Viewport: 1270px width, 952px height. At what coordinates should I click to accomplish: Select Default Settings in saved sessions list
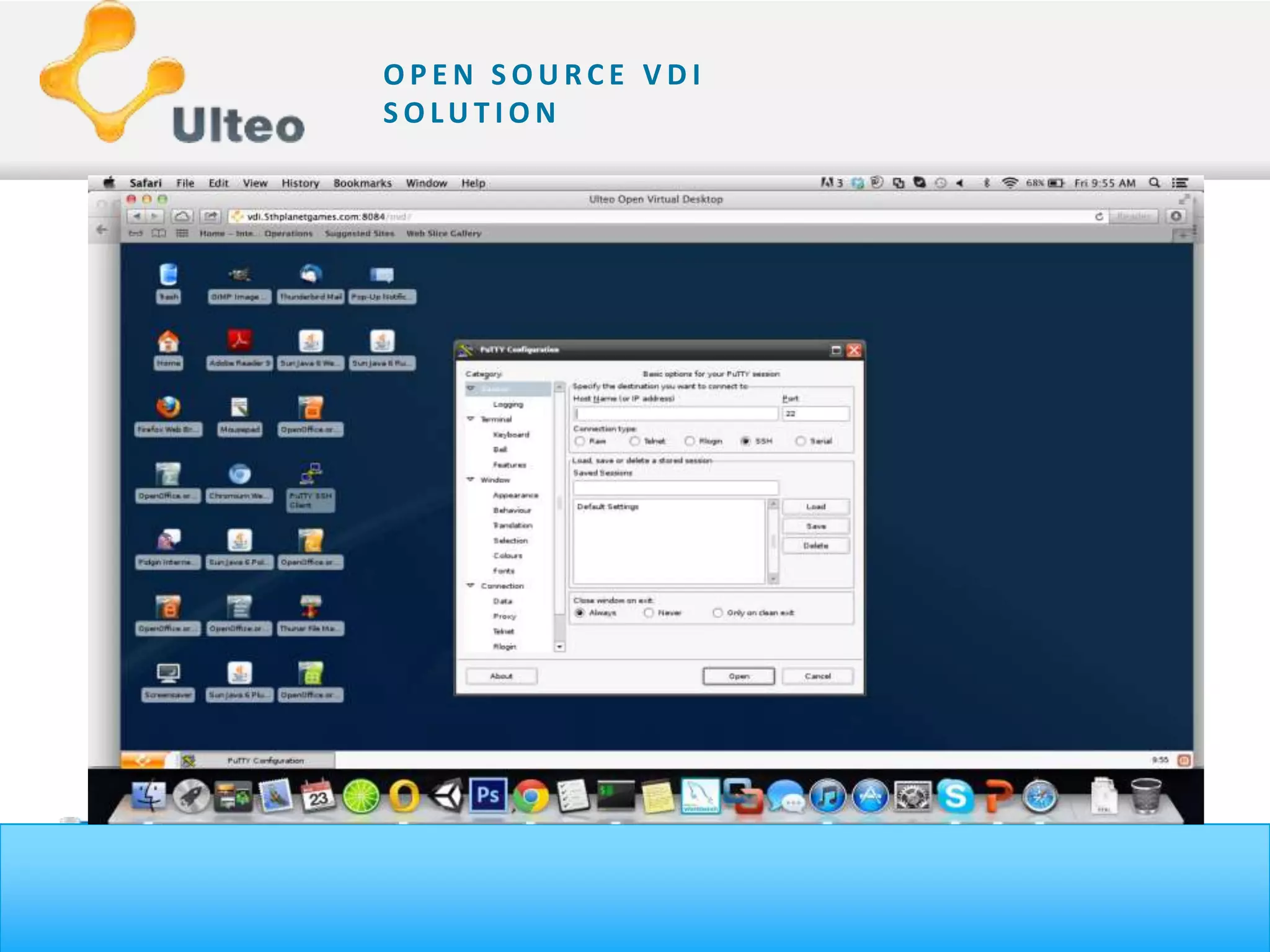coord(608,507)
